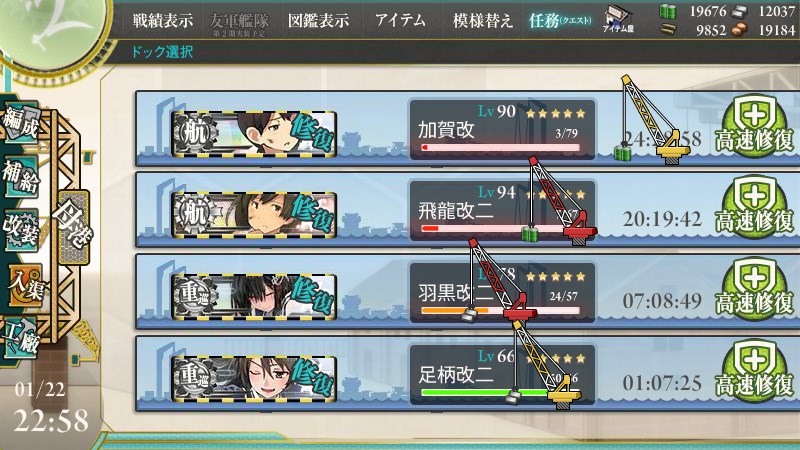
Task: Open the 編成 fleet composition icon
Action: (21, 121)
